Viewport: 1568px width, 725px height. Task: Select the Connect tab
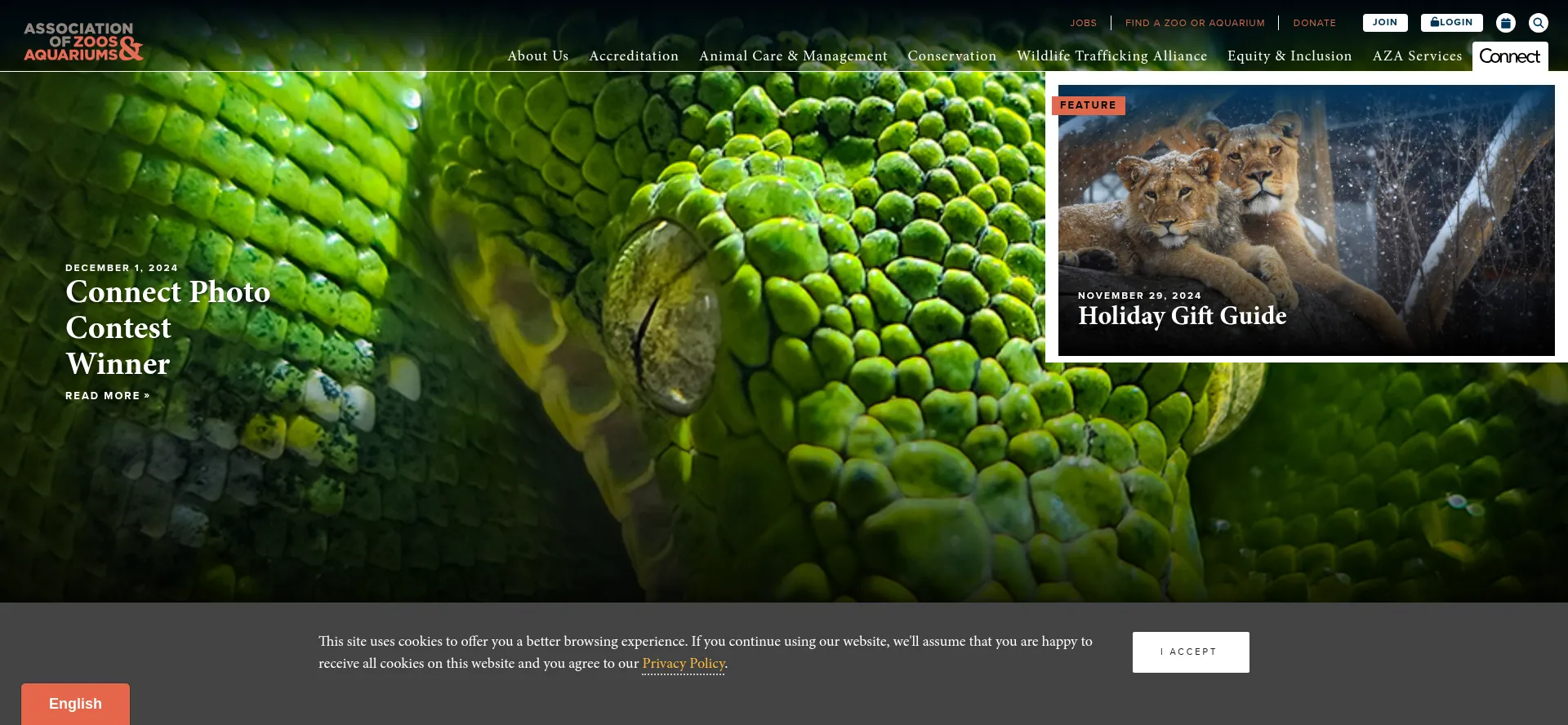[x=1510, y=56]
